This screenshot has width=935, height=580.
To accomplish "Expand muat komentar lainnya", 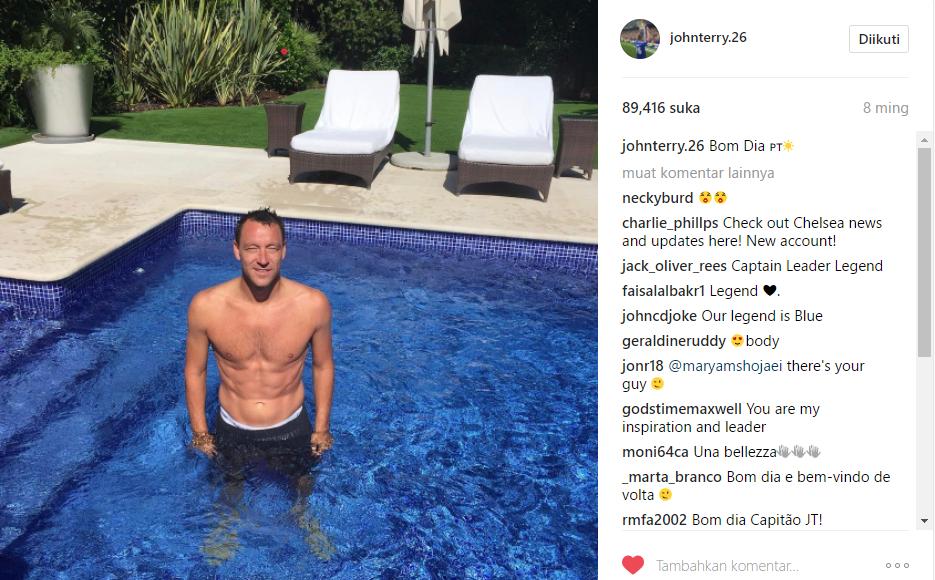I will 698,173.
